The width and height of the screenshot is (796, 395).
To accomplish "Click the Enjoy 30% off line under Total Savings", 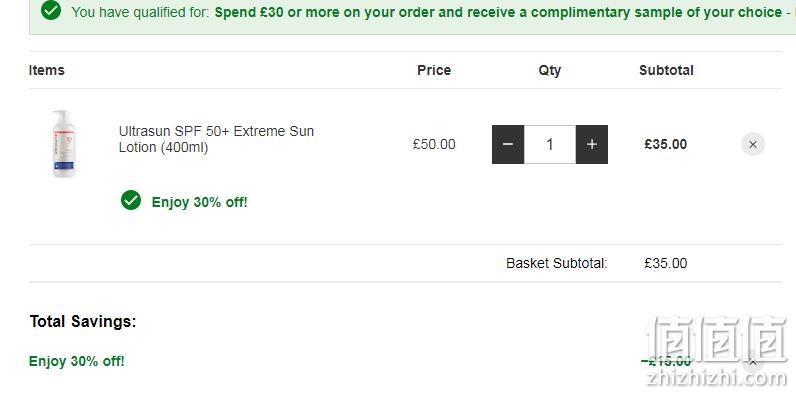I will [x=77, y=361].
